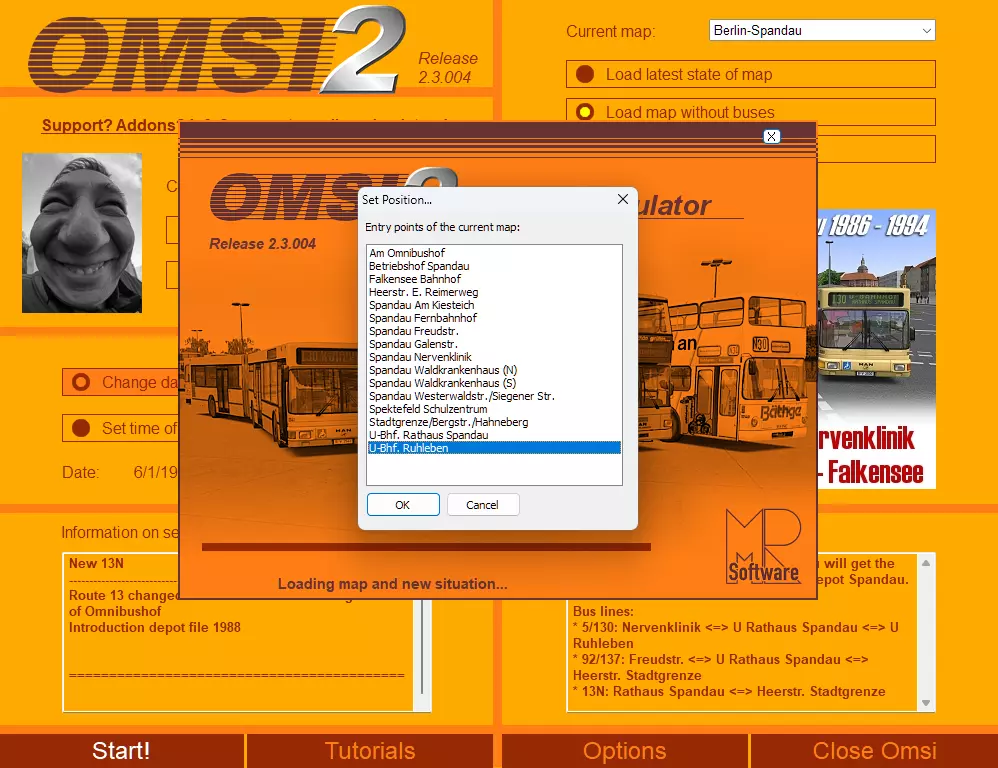998x768 pixels.
Task: Close the OMSI loading splash window
Action: 771,136
